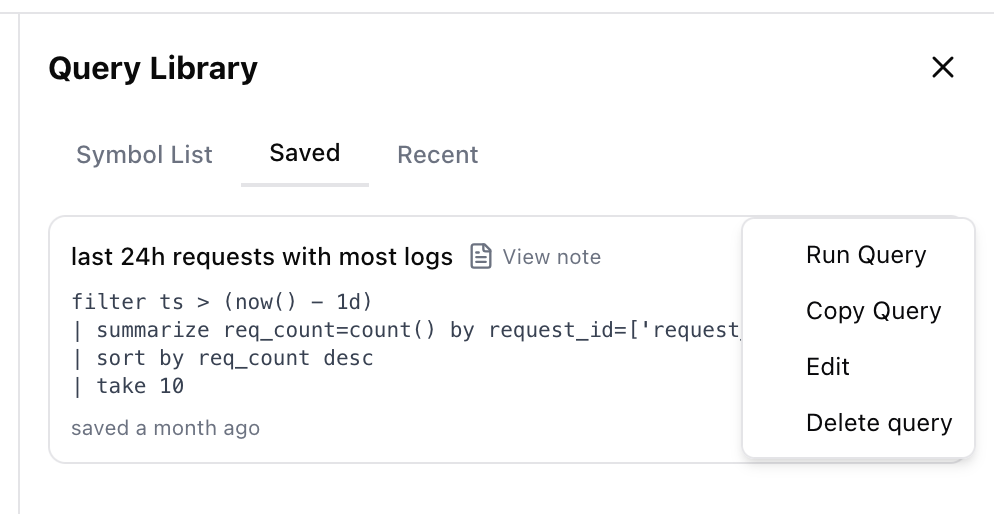This screenshot has height=514, width=994.
Task: Open the View note link
Action: 552,257
